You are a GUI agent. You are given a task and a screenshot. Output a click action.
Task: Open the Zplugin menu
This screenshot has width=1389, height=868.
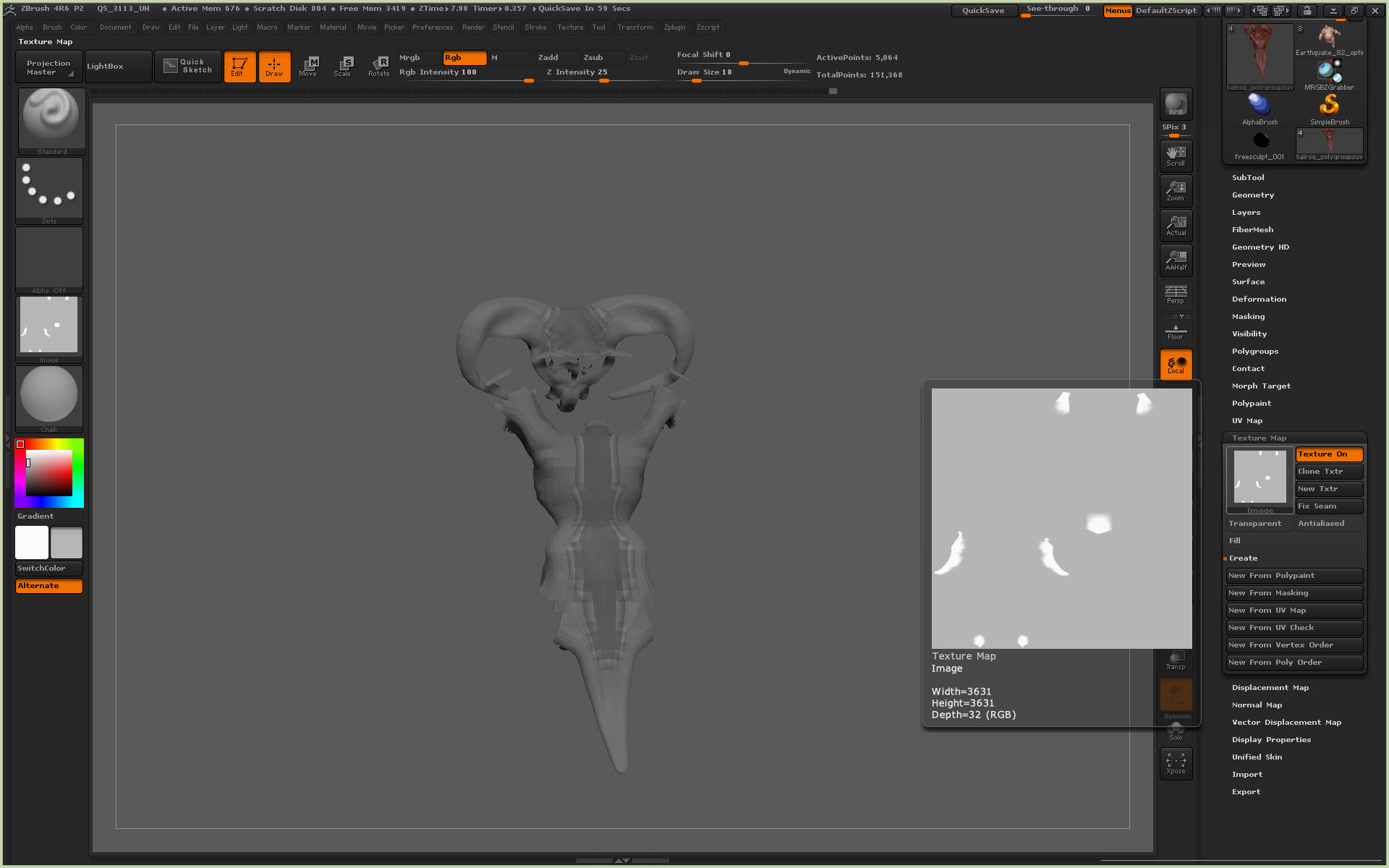point(674,27)
